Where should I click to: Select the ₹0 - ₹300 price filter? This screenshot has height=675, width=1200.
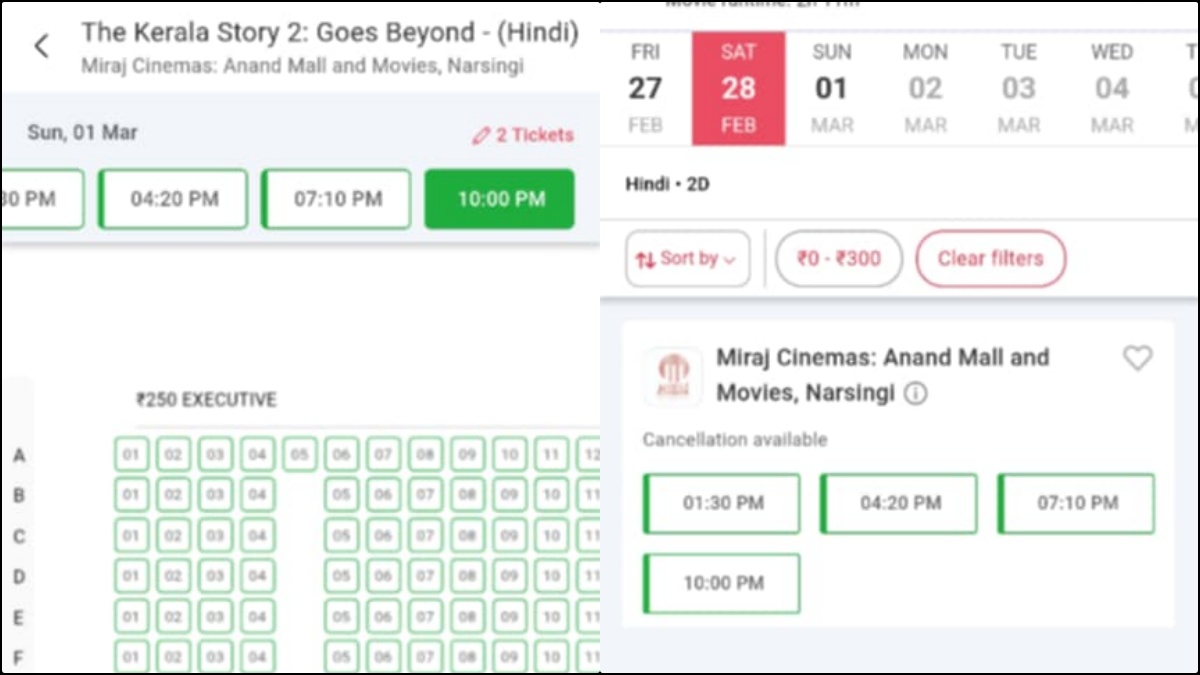838,259
